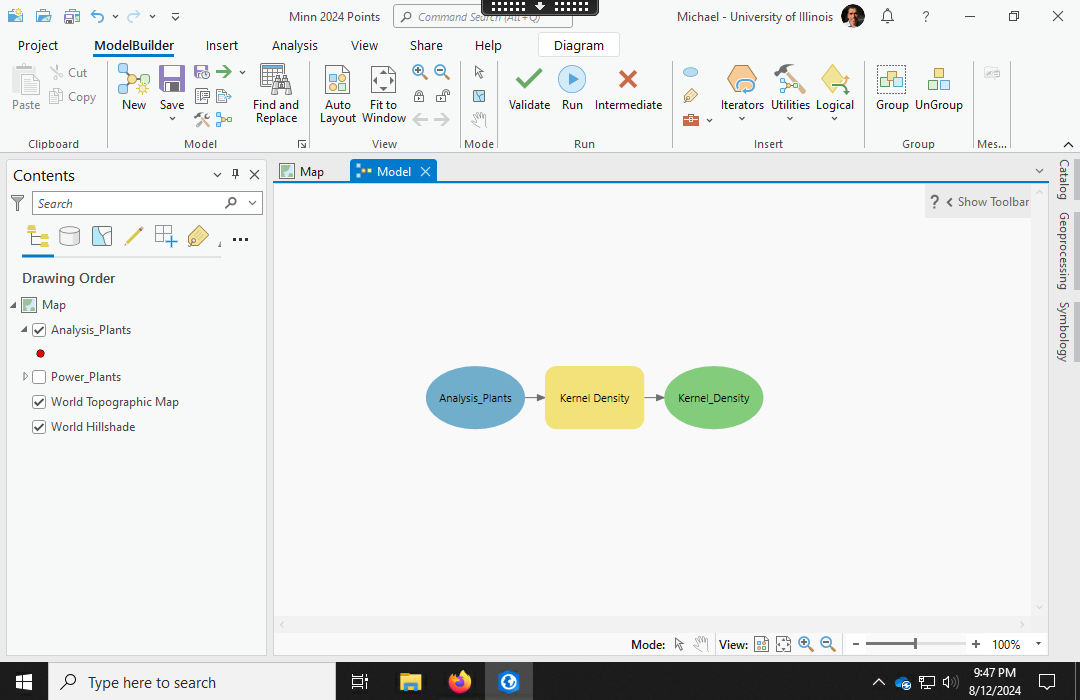
Task: Switch to the Analysis ribbon tab
Action: (294, 45)
